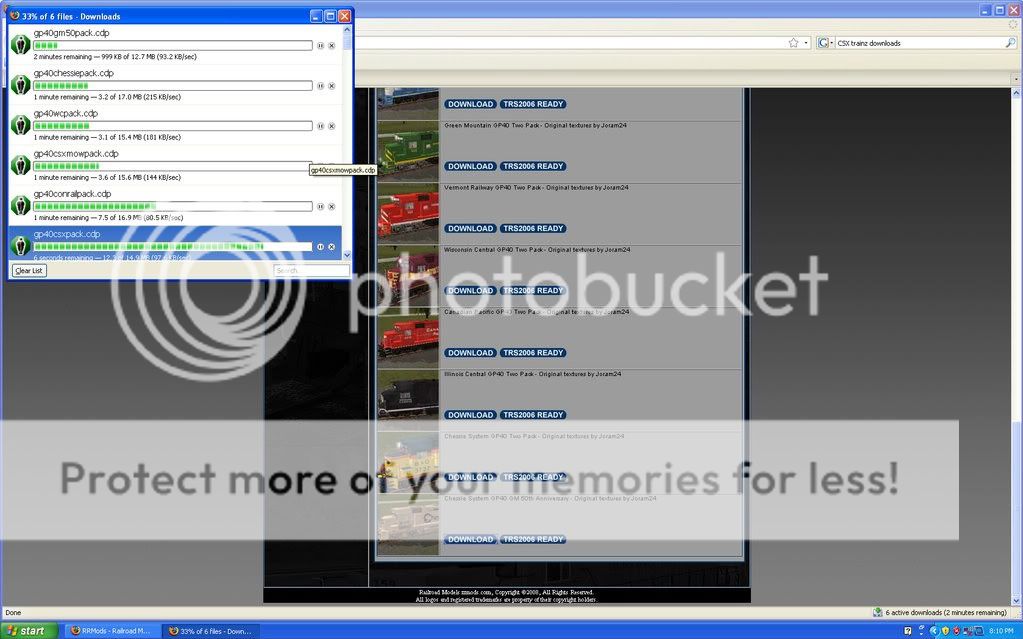Click the Illinois Central black locomotive thumbnail
1023x639 pixels.
pyautogui.click(x=408, y=400)
